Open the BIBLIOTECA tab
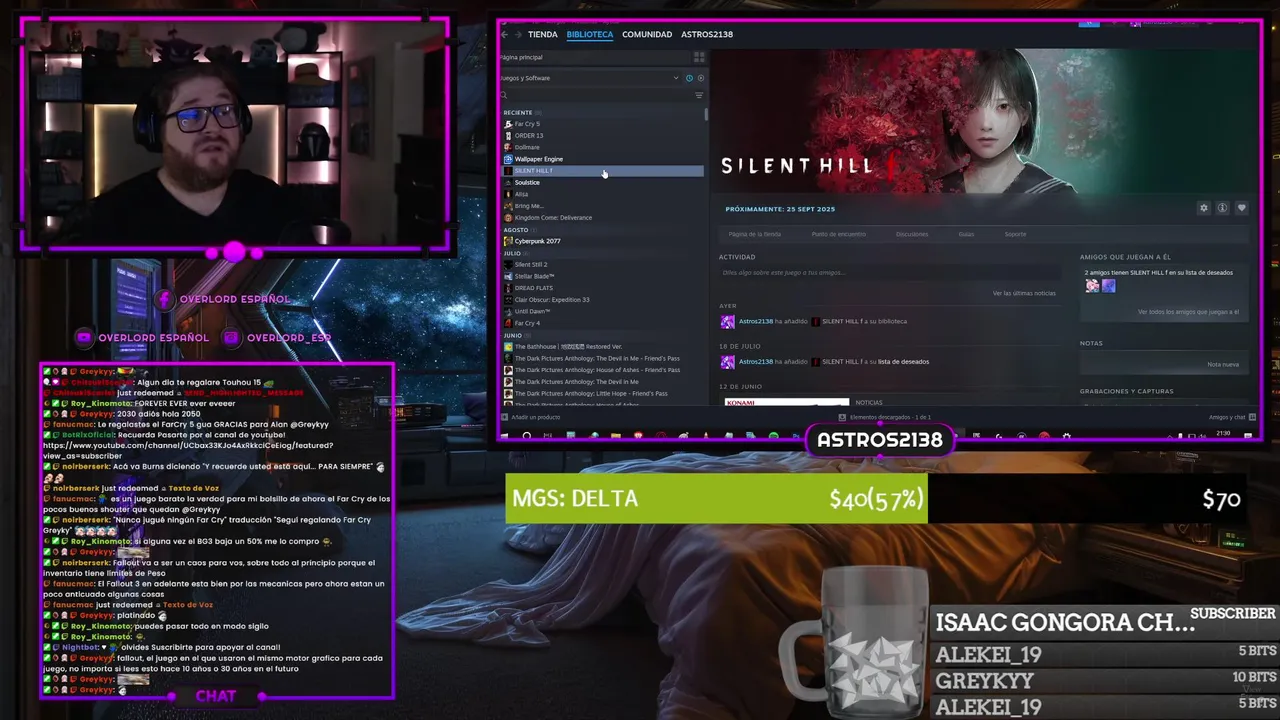The height and width of the screenshot is (720, 1280). [590, 34]
